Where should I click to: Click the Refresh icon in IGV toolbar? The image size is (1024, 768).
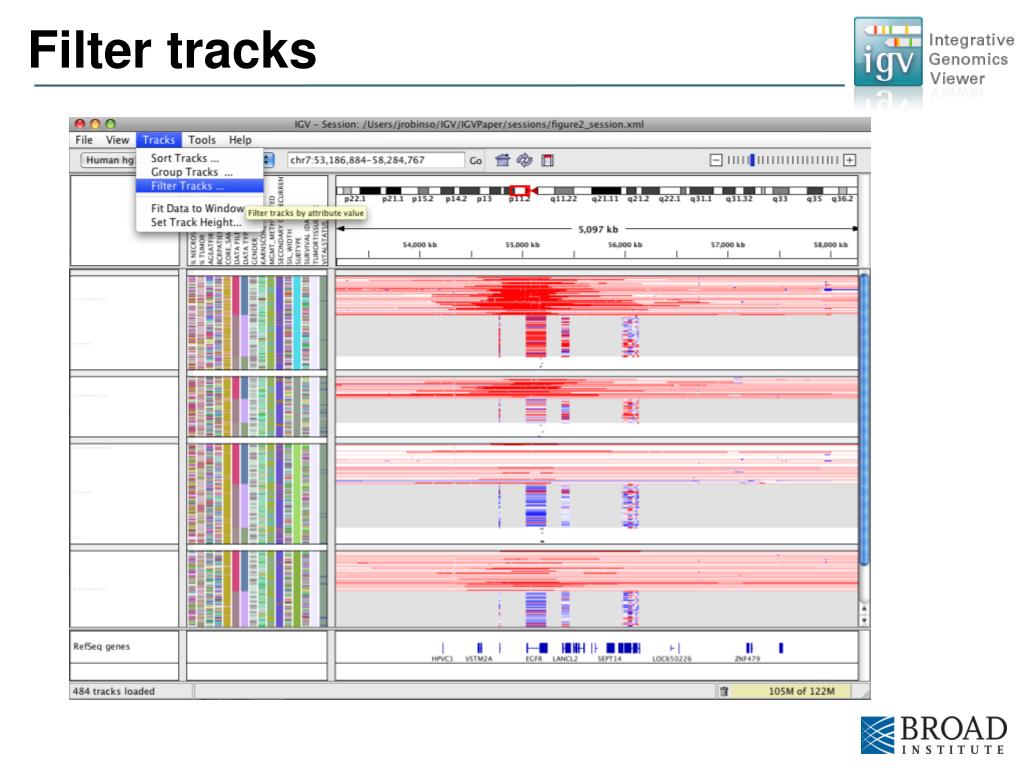point(524,160)
